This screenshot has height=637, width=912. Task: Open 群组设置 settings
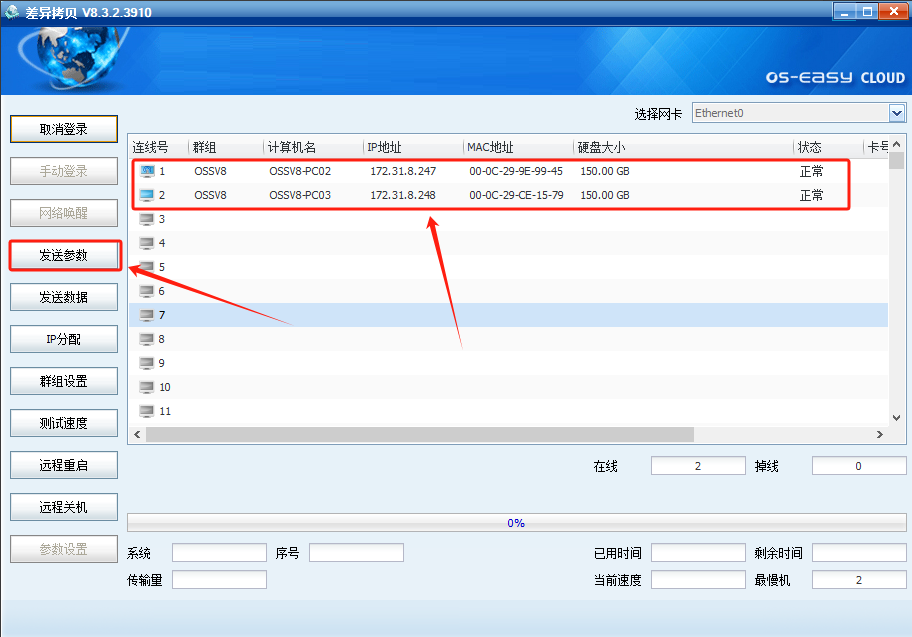tap(64, 381)
